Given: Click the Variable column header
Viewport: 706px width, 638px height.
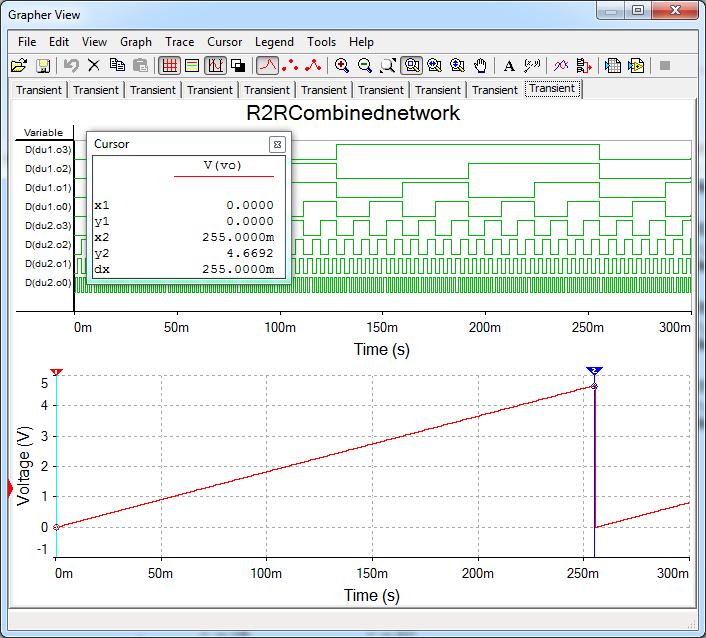Looking at the screenshot, I should [x=43, y=133].
